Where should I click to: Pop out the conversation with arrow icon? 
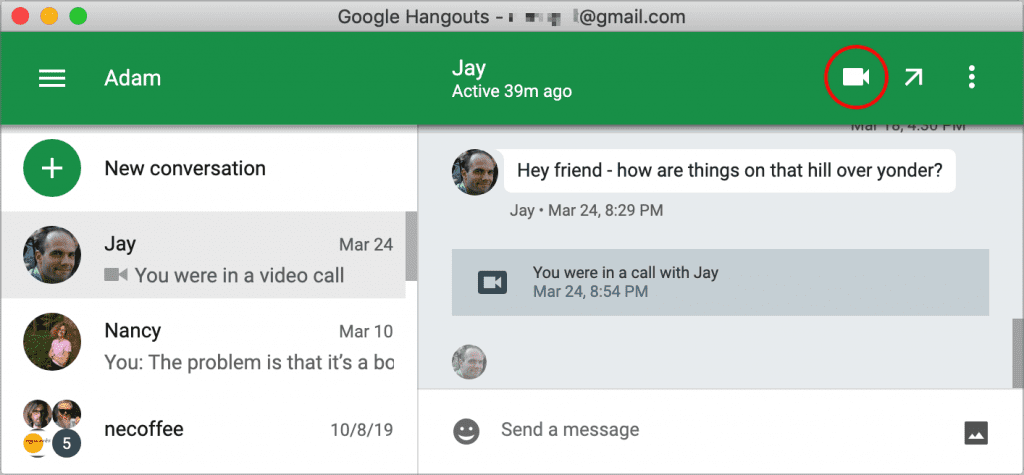click(913, 77)
